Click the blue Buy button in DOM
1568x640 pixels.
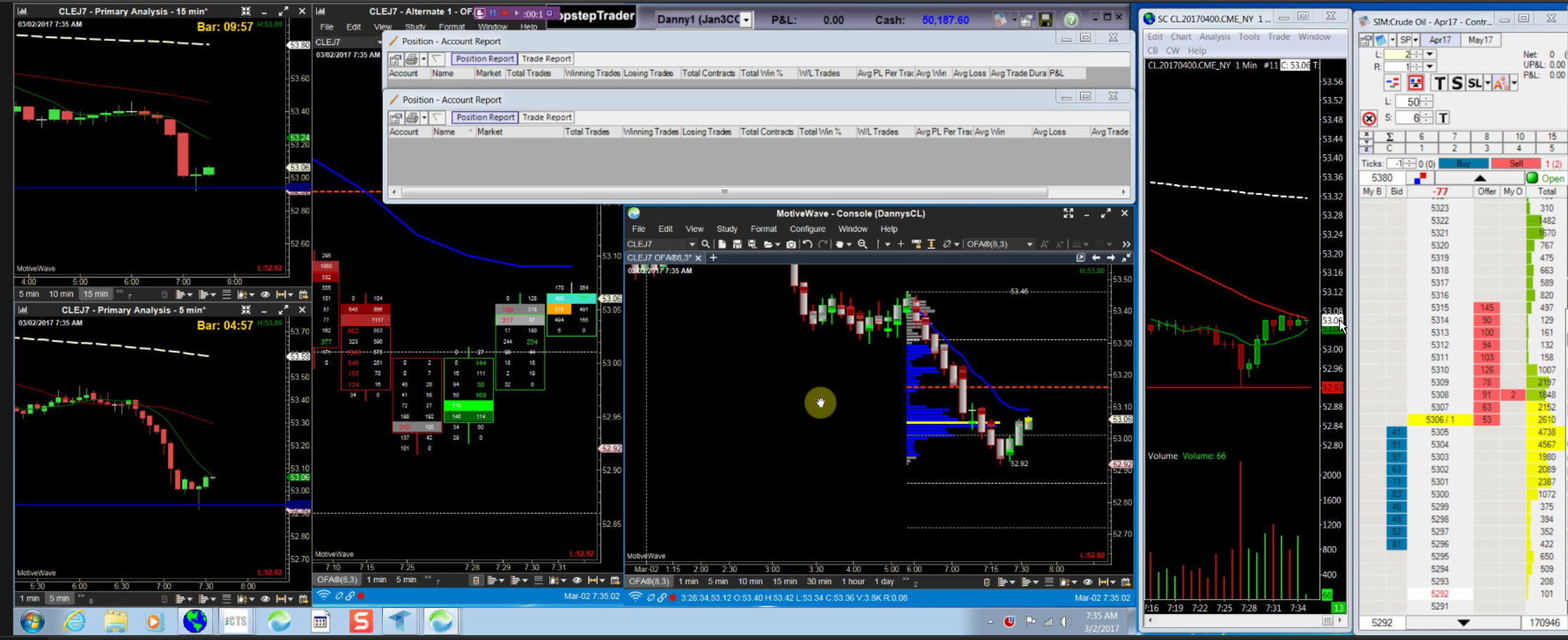1463,164
